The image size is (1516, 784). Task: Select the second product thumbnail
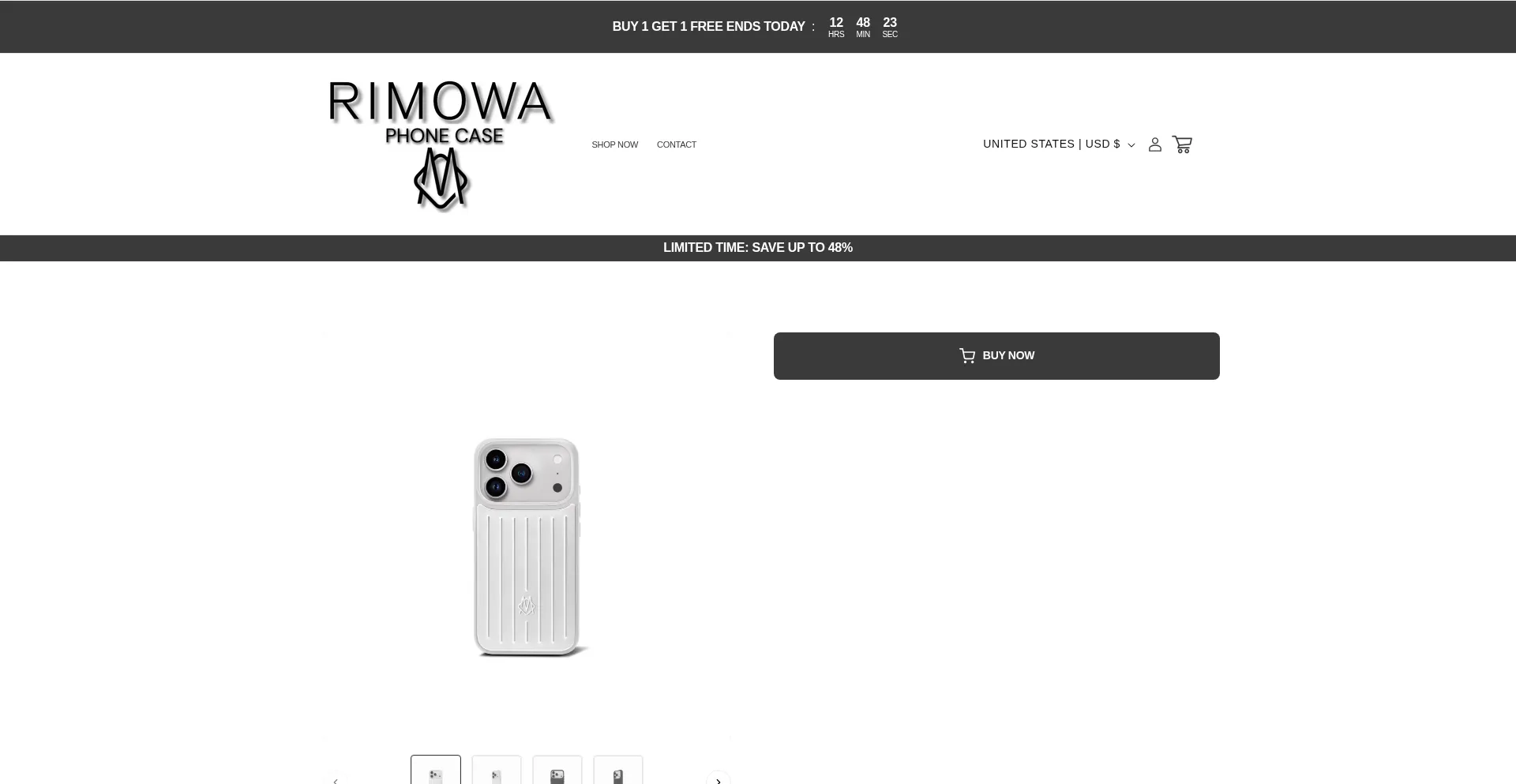(x=497, y=770)
